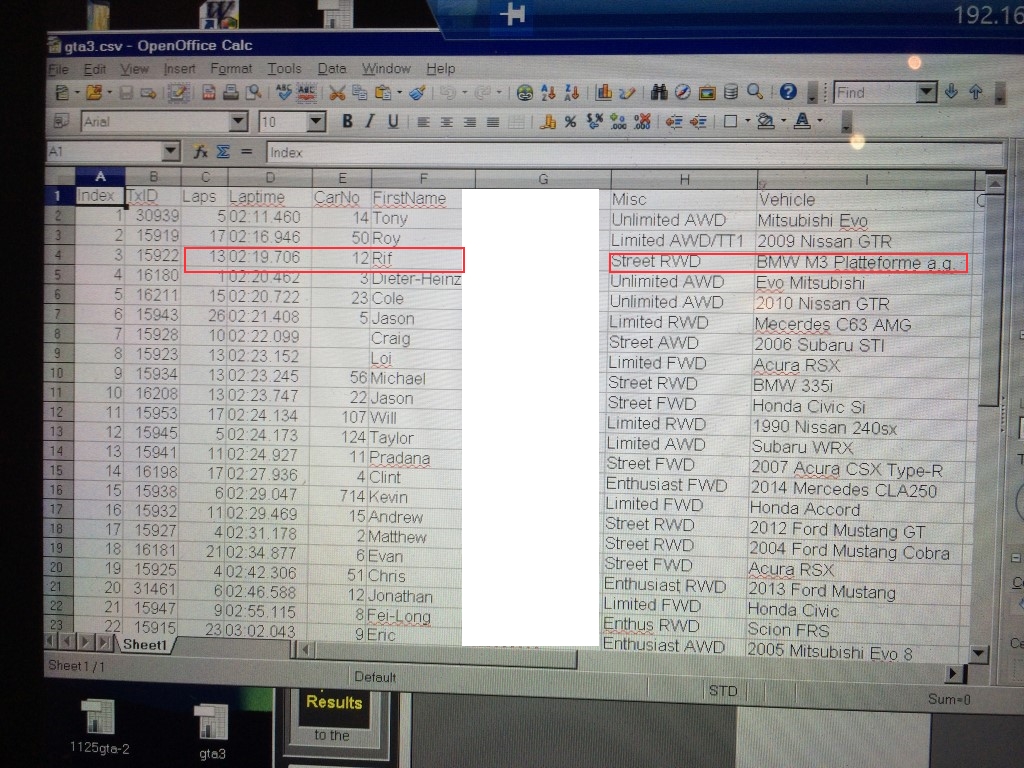Add decimal place icon
1024x768 pixels.
tap(618, 121)
